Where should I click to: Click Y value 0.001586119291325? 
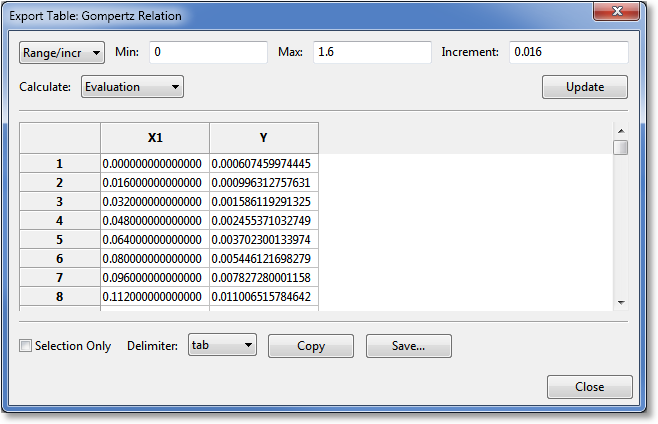coord(264,202)
